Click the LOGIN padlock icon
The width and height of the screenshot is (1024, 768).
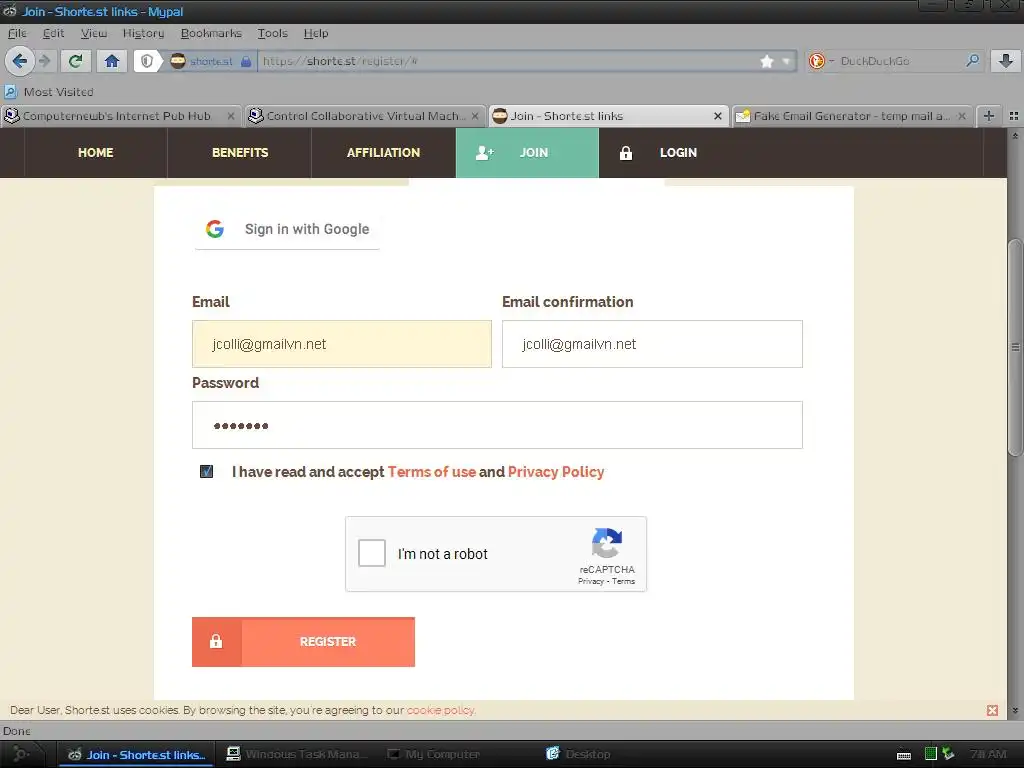tap(626, 153)
